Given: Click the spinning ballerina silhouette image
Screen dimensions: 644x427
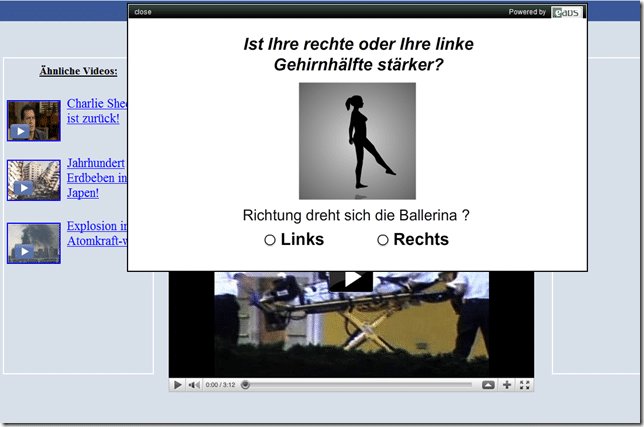Looking at the screenshot, I should (x=357, y=141).
